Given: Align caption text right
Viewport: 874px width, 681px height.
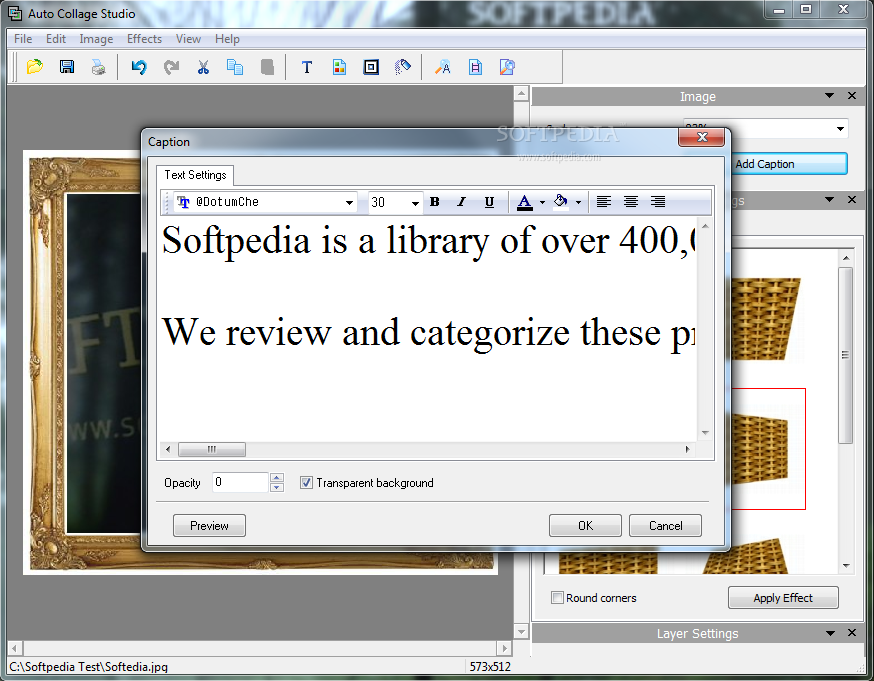Looking at the screenshot, I should [x=658, y=202].
